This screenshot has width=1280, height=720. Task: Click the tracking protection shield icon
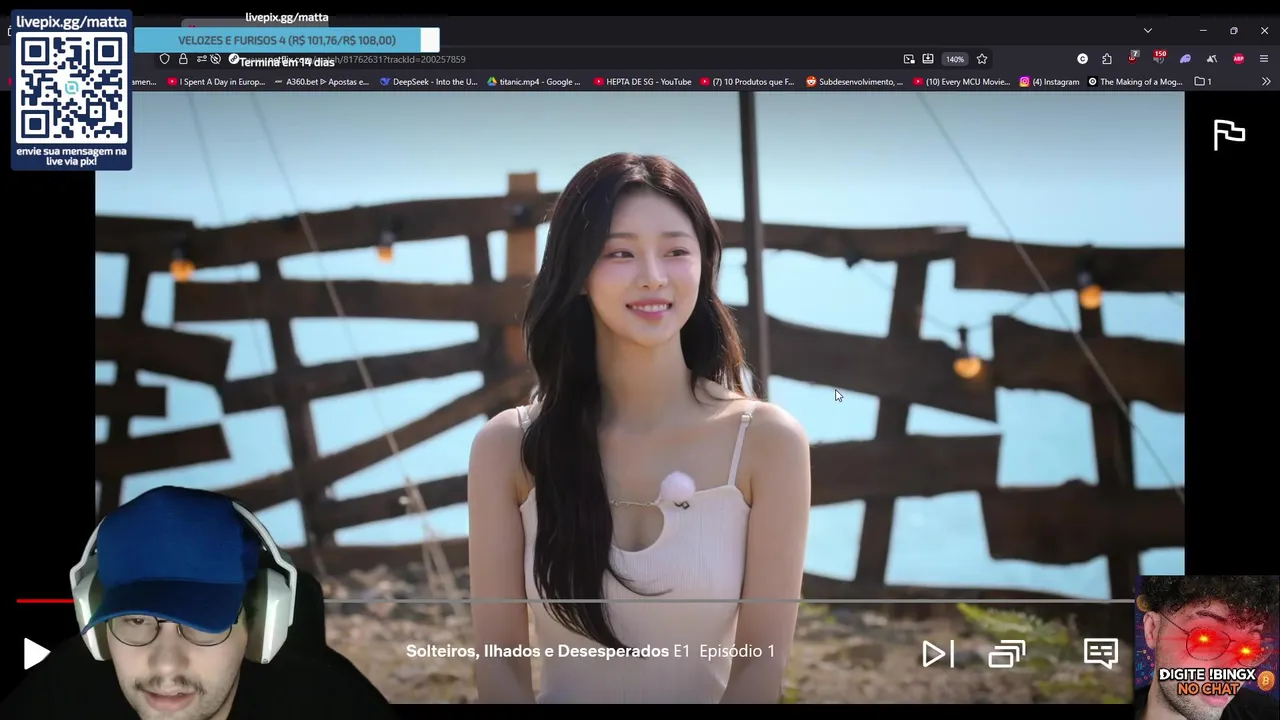click(165, 59)
